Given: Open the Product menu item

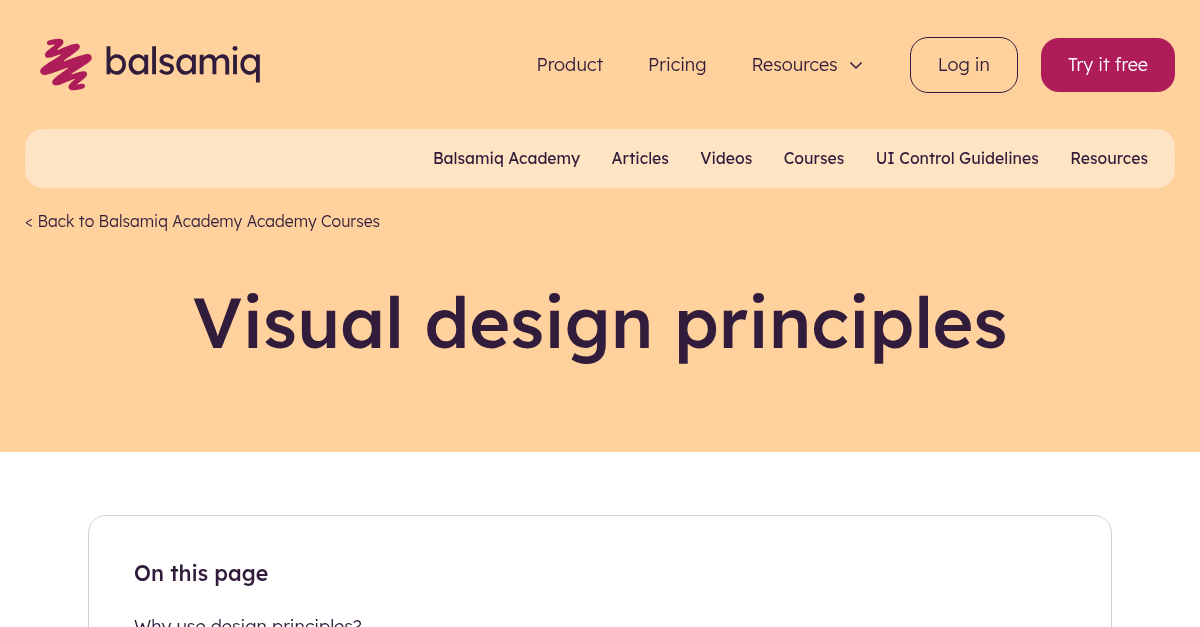Looking at the screenshot, I should point(569,64).
